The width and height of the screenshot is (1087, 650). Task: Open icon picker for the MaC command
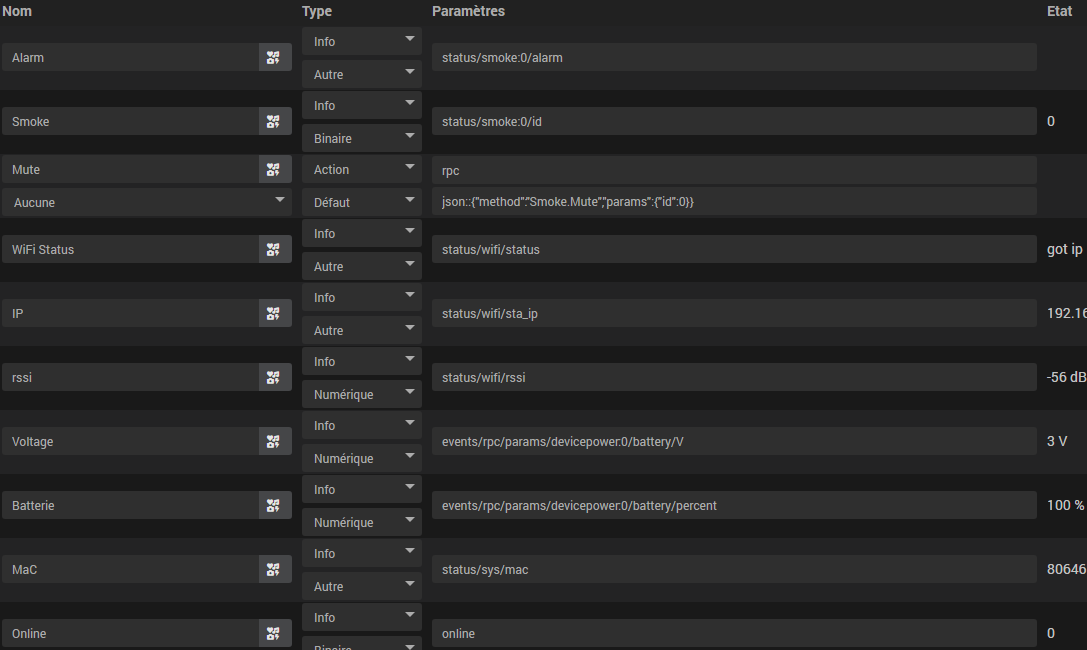pyautogui.click(x=275, y=570)
